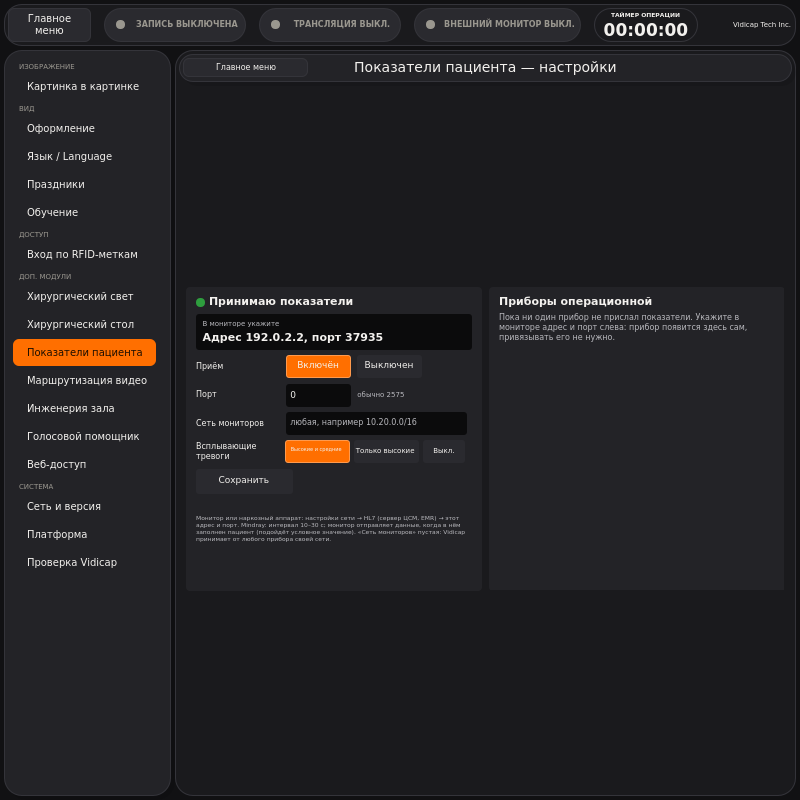Screen dimensions: 800x800
Task: Open Вход по RFID-меткам settings
Action: [x=85, y=254]
